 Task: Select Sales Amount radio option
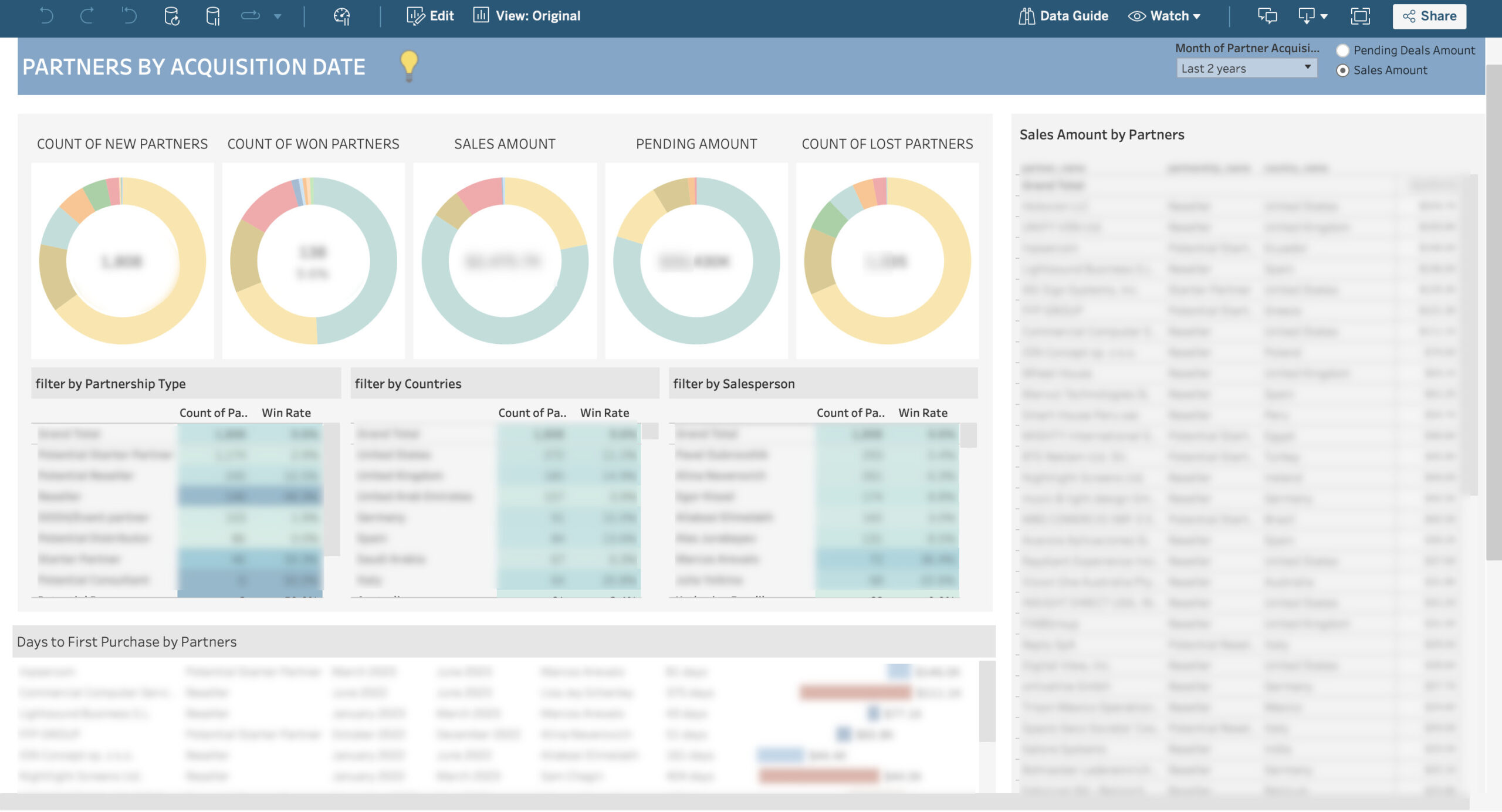(1342, 70)
